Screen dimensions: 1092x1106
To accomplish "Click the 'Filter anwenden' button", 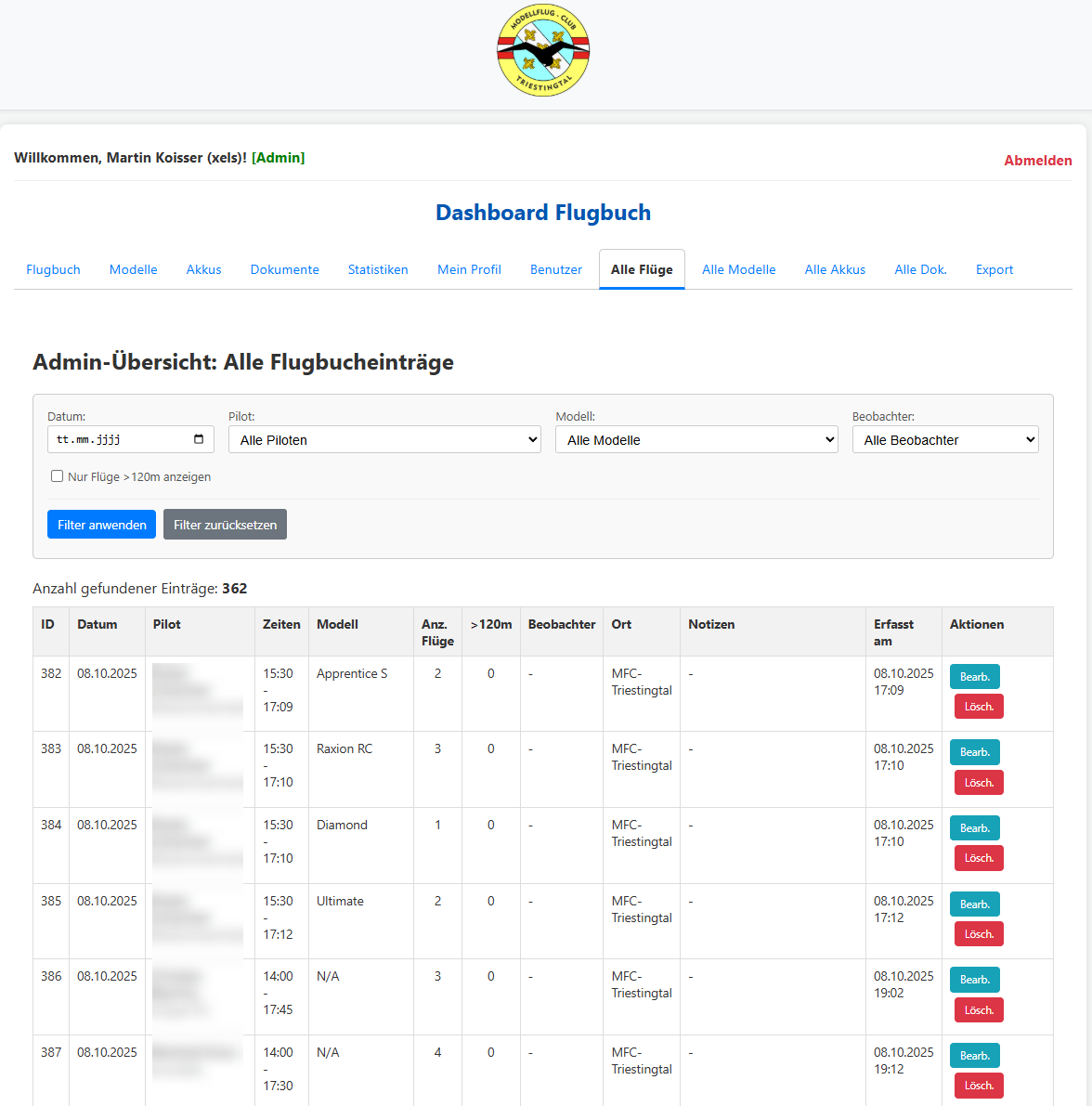I will point(101,525).
